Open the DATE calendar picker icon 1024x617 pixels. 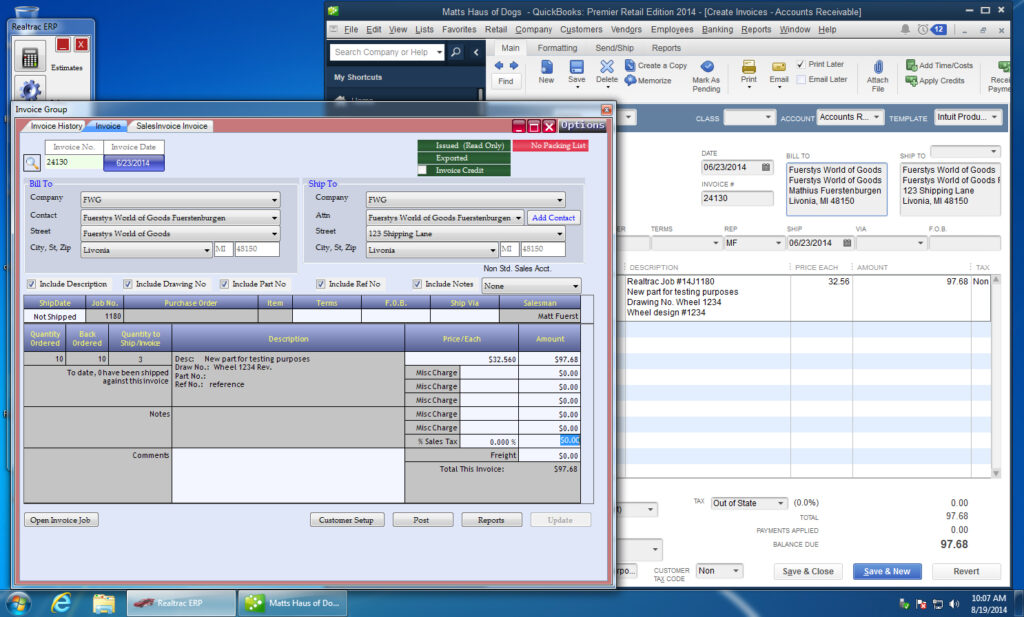tap(766, 167)
